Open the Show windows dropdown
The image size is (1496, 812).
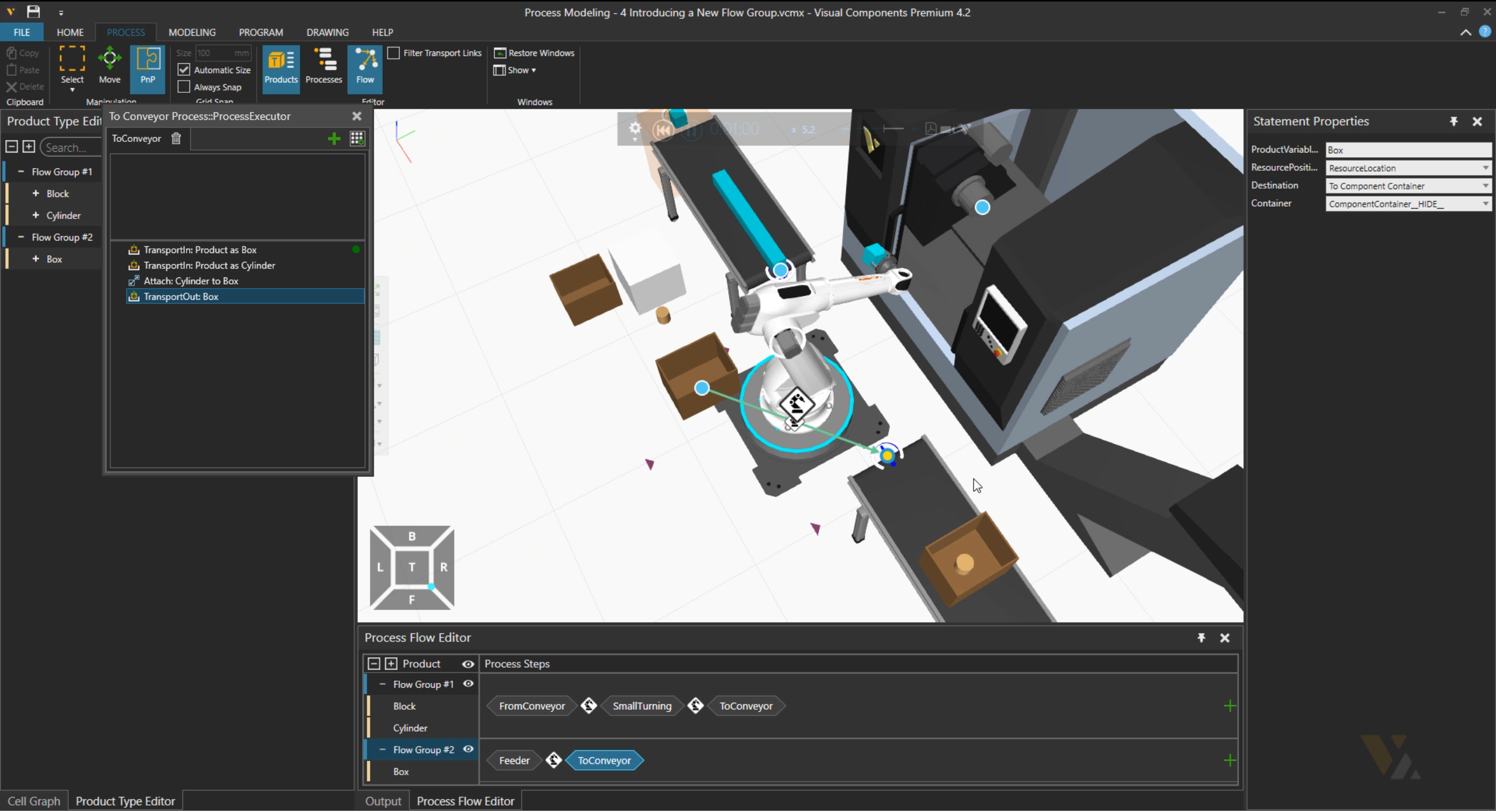[x=515, y=70]
